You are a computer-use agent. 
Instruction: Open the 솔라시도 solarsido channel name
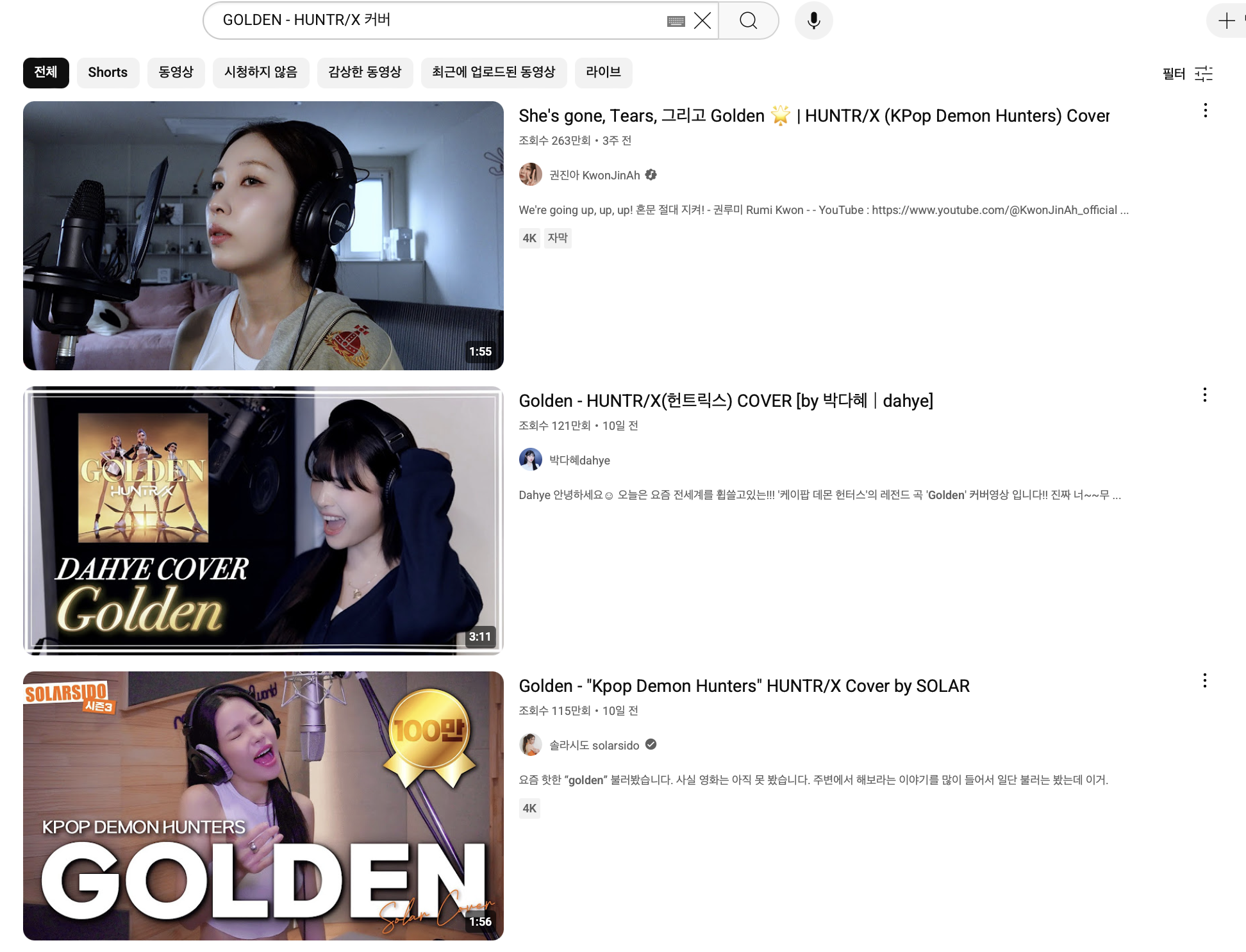pos(594,745)
